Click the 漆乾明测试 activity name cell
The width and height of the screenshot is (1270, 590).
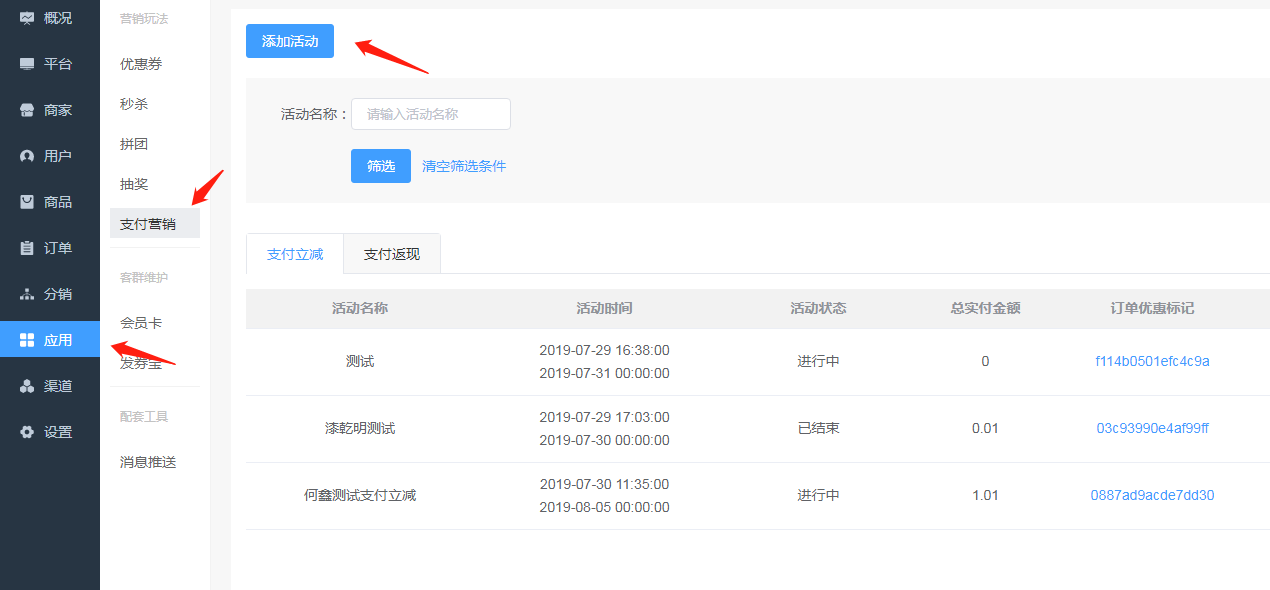point(360,428)
